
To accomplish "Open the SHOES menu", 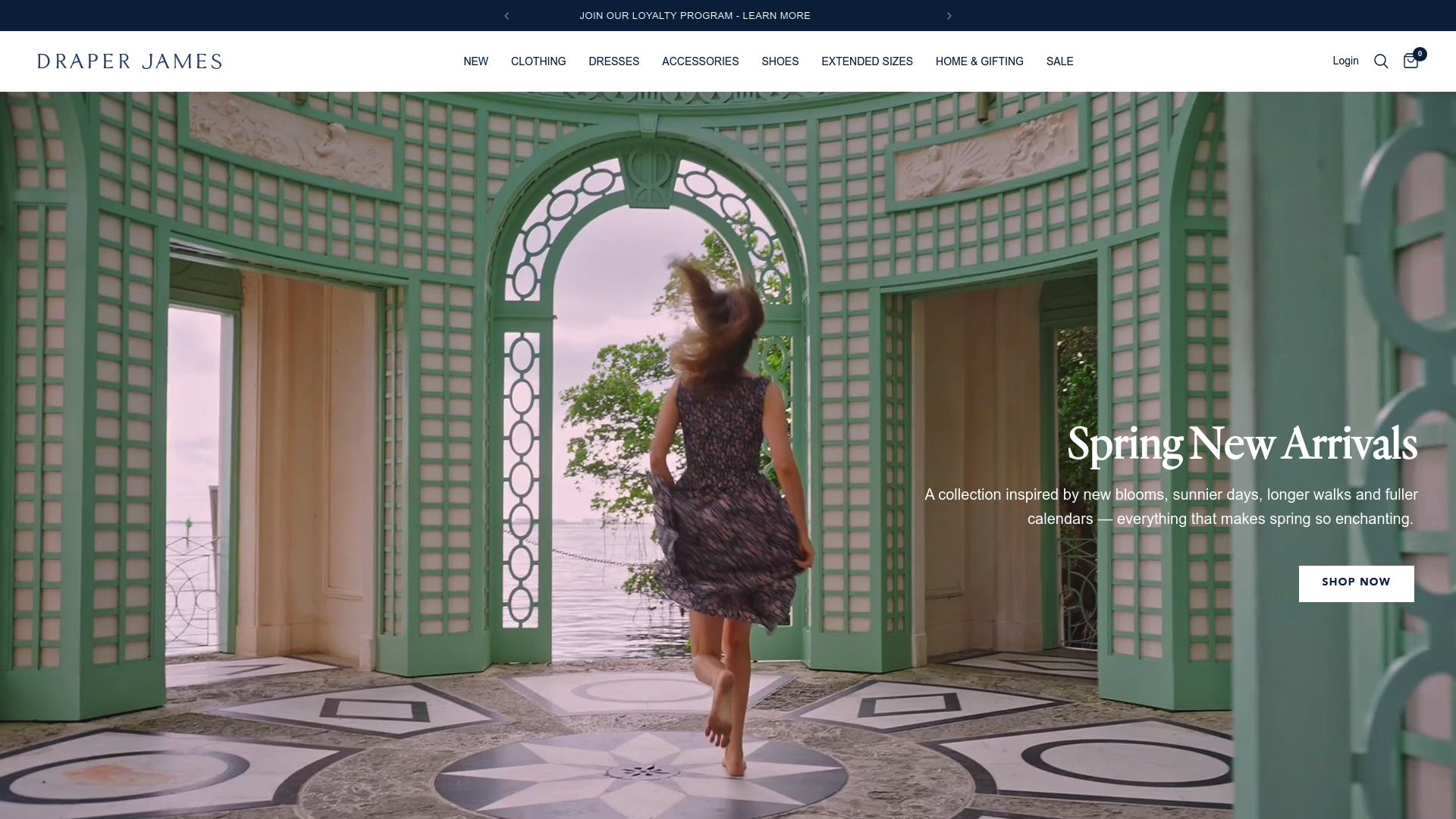I will (x=780, y=61).
